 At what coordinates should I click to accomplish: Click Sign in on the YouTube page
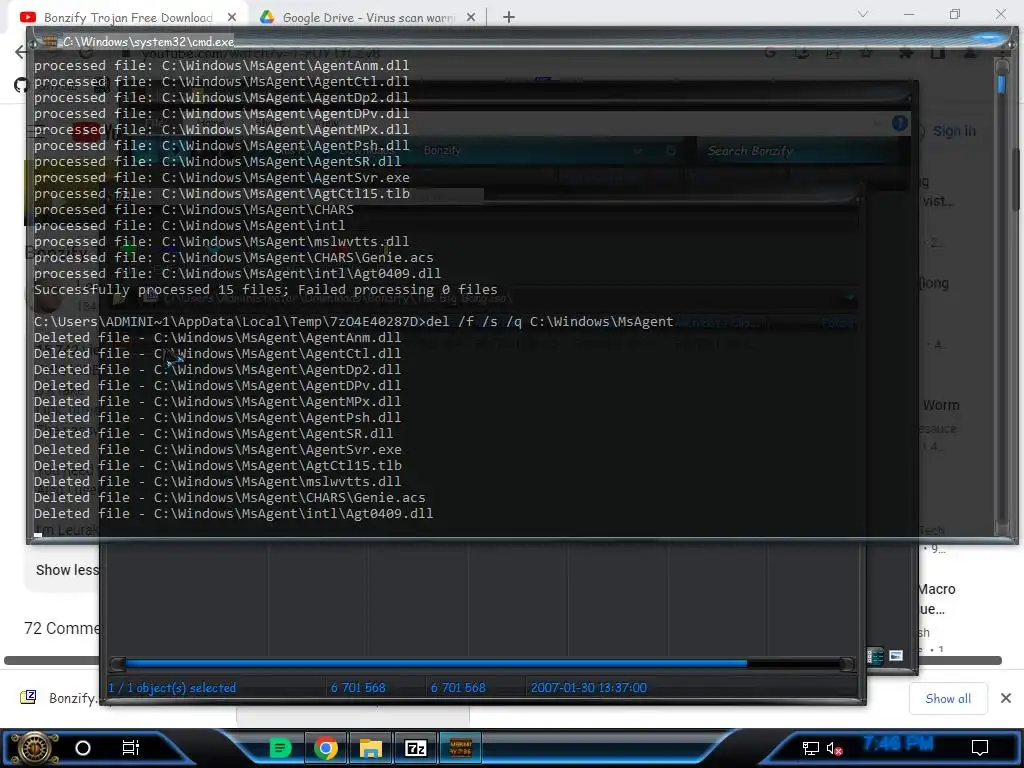[x=953, y=131]
